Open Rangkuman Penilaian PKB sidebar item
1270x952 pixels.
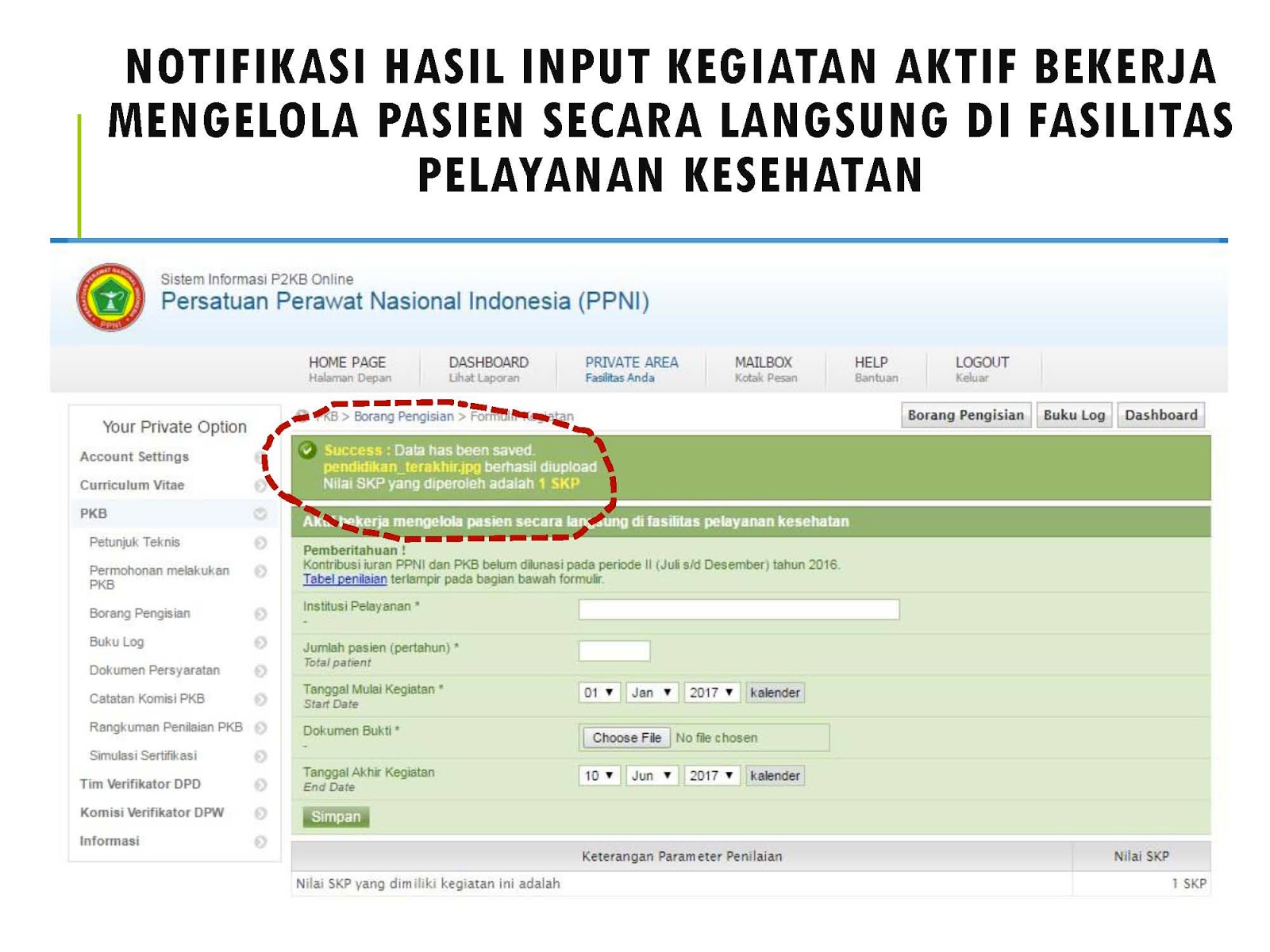coord(166,727)
